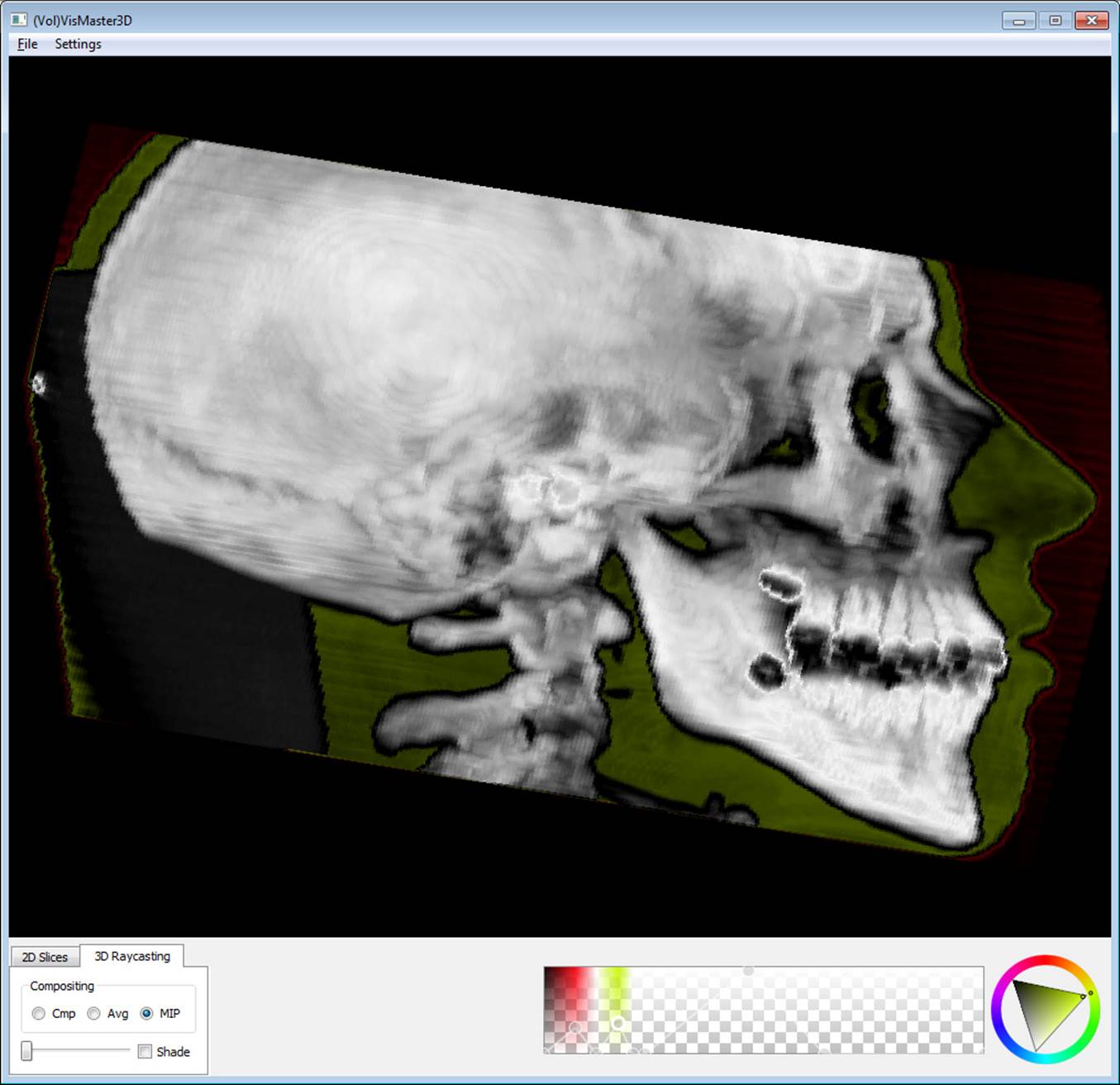The image size is (1120, 1085).
Task: Select the Avg compositing mode
Action: click(x=93, y=1013)
